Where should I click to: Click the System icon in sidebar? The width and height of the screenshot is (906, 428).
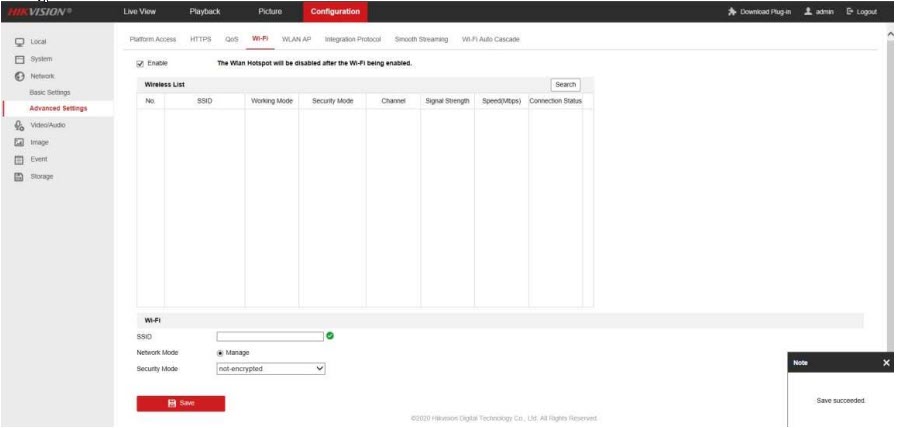coord(18,59)
